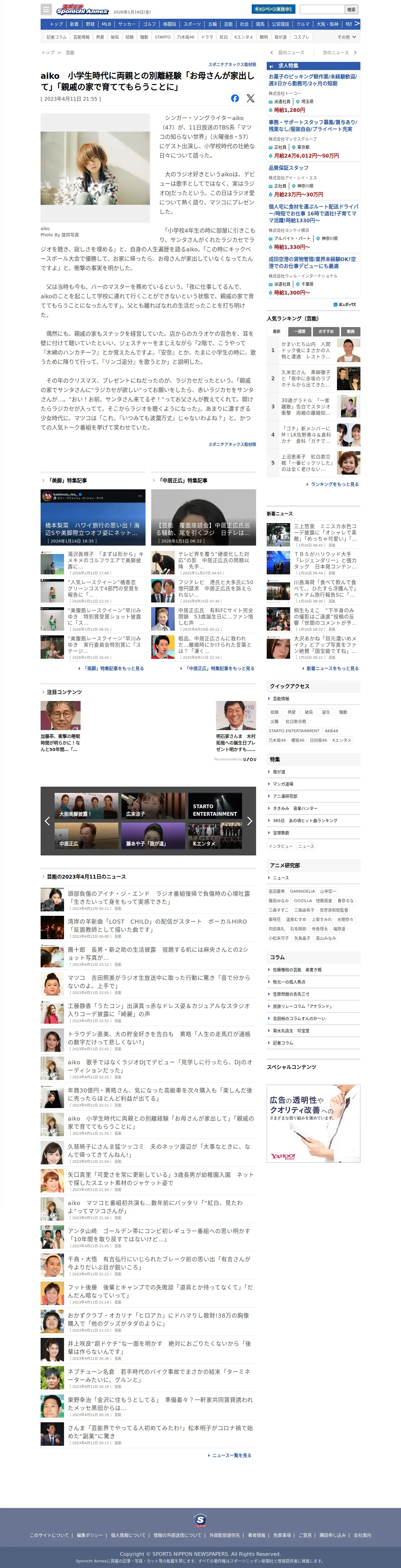Click the 紅白歌合戦 quick access tag
401x1568 pixels.
point(296,721)
